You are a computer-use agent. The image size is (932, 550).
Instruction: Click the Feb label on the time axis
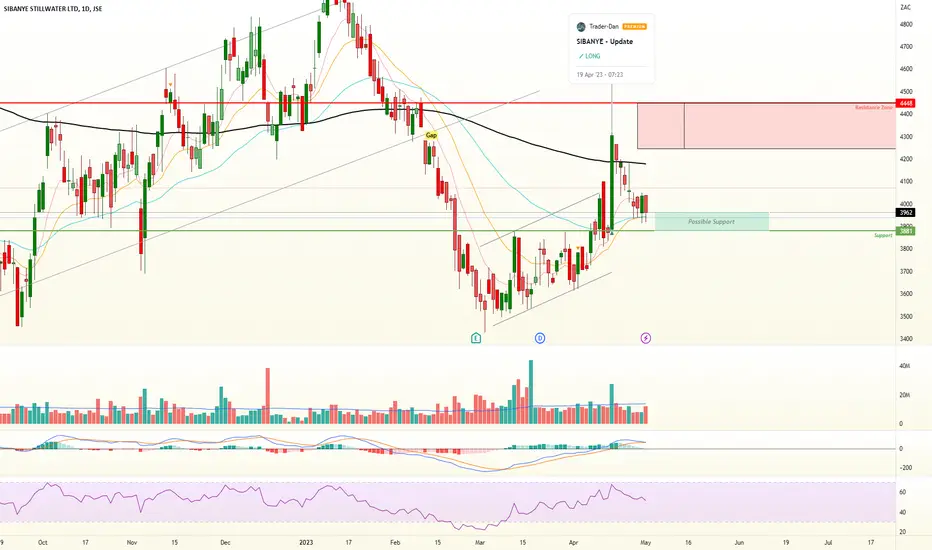pos(395,542)
